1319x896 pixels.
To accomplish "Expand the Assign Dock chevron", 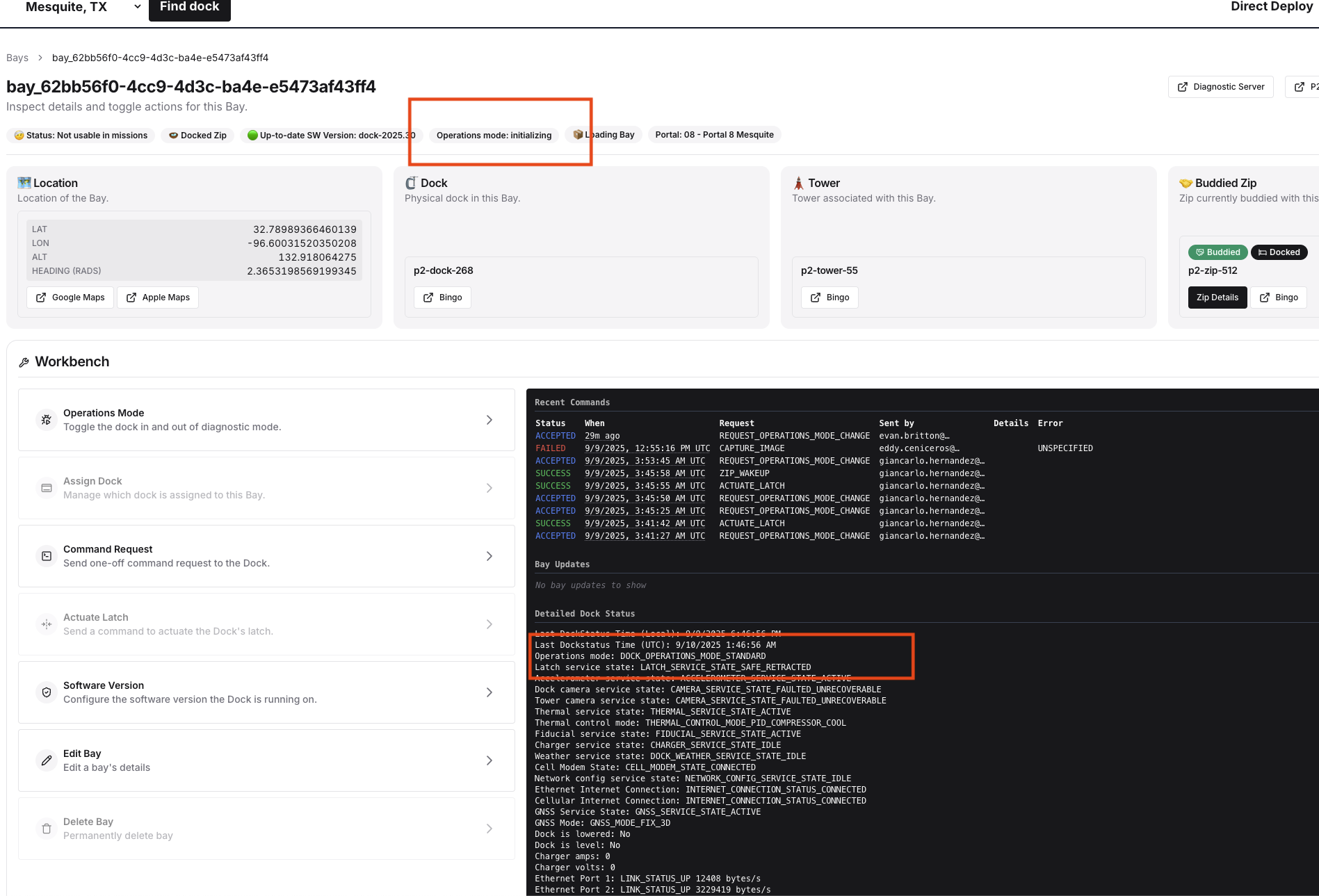I will 489,488.
